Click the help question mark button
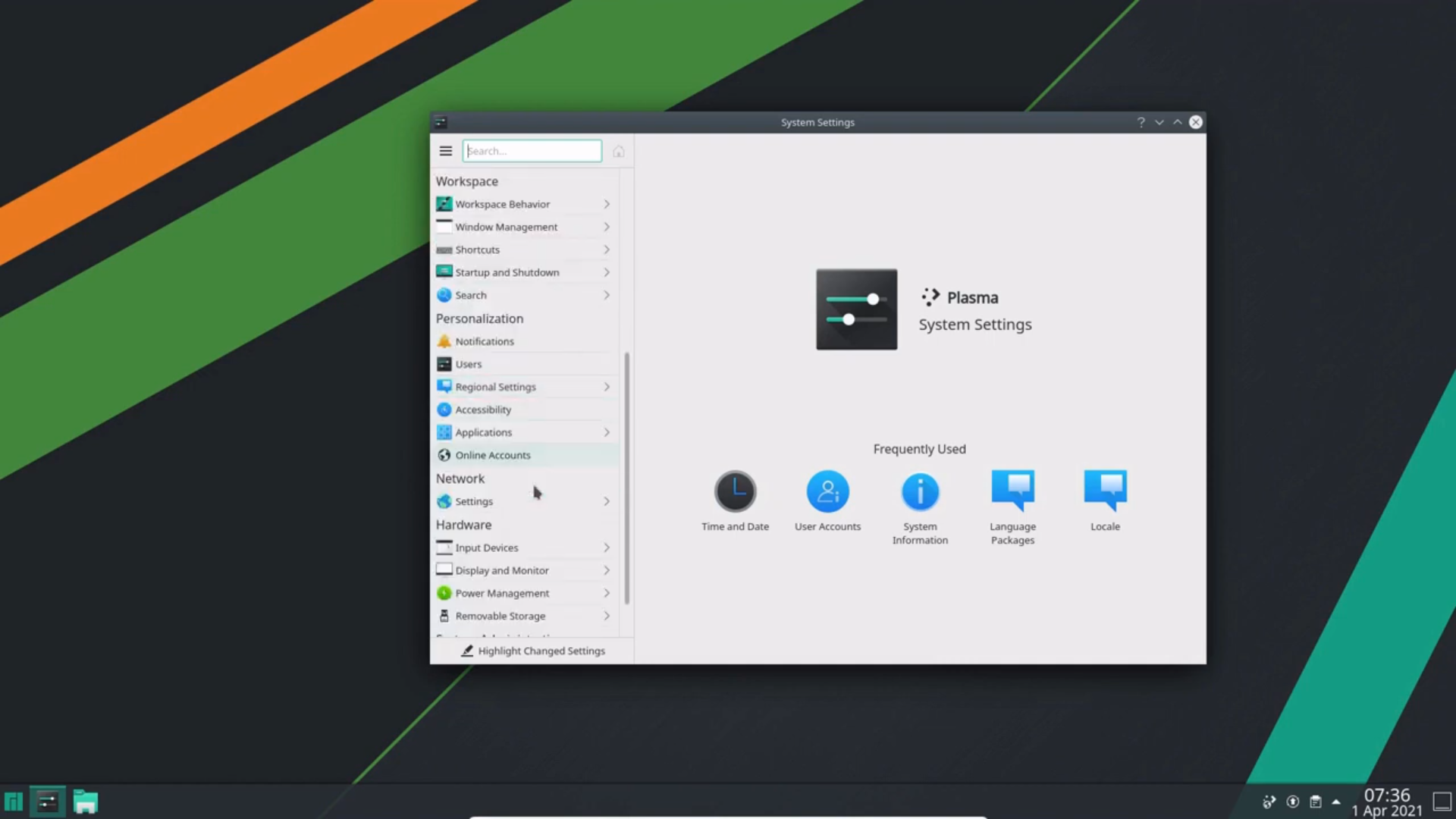The width and height of the screenshot is (1456, 819). click(1141, 122)
